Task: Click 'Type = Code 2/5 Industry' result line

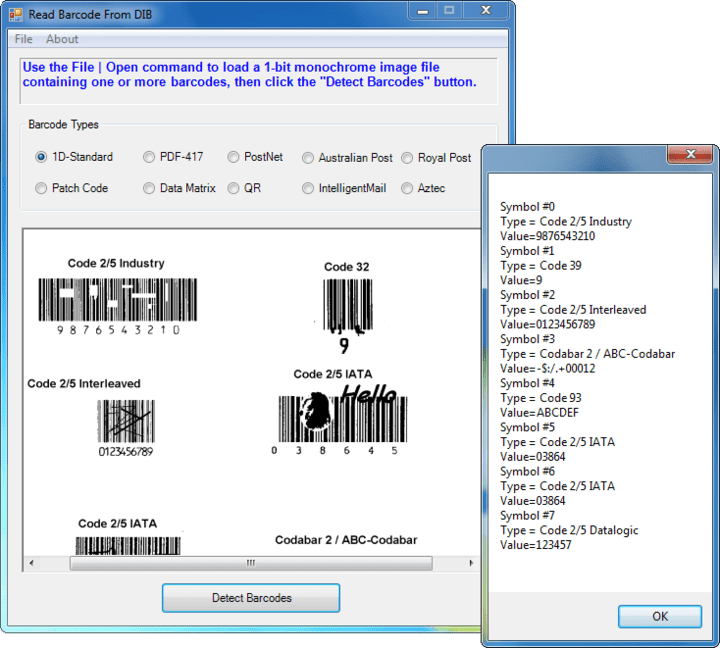Action: (566, 221)
